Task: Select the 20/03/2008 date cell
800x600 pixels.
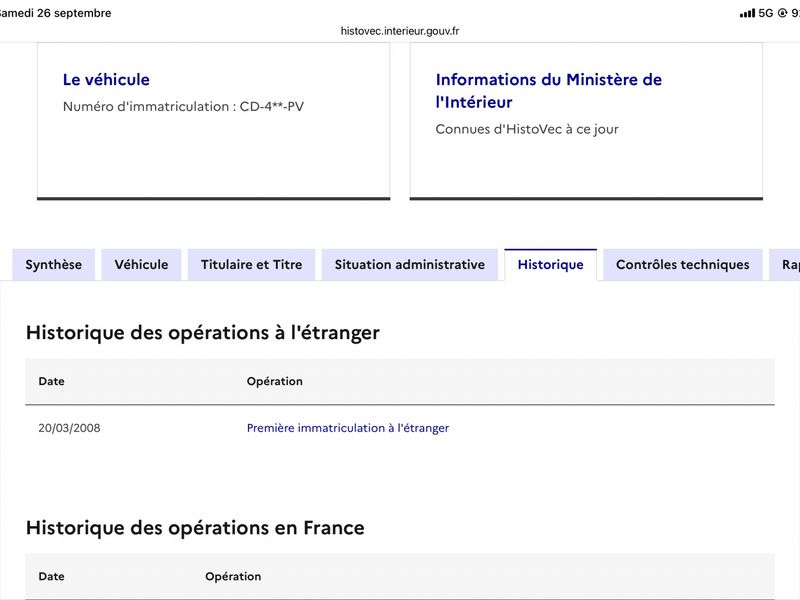Action: [69, 428]
